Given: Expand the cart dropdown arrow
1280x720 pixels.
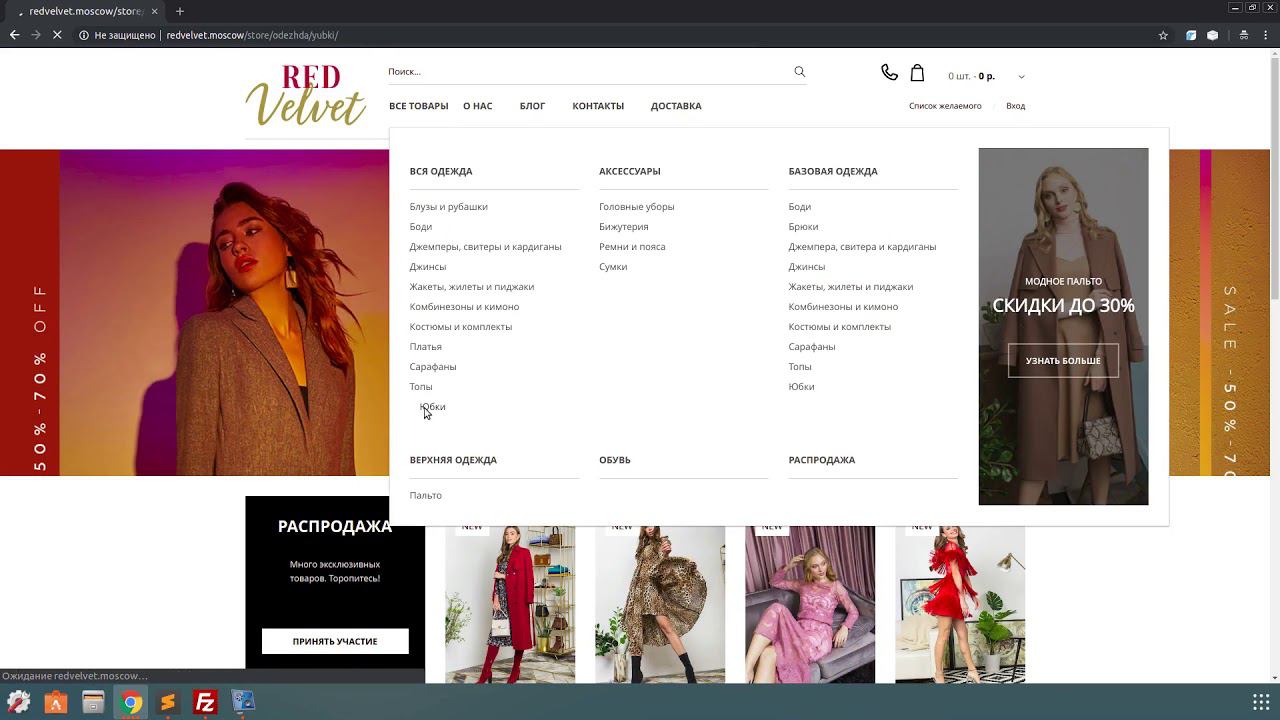Looking at the screenshot, I should click(x=1021, y=76).
